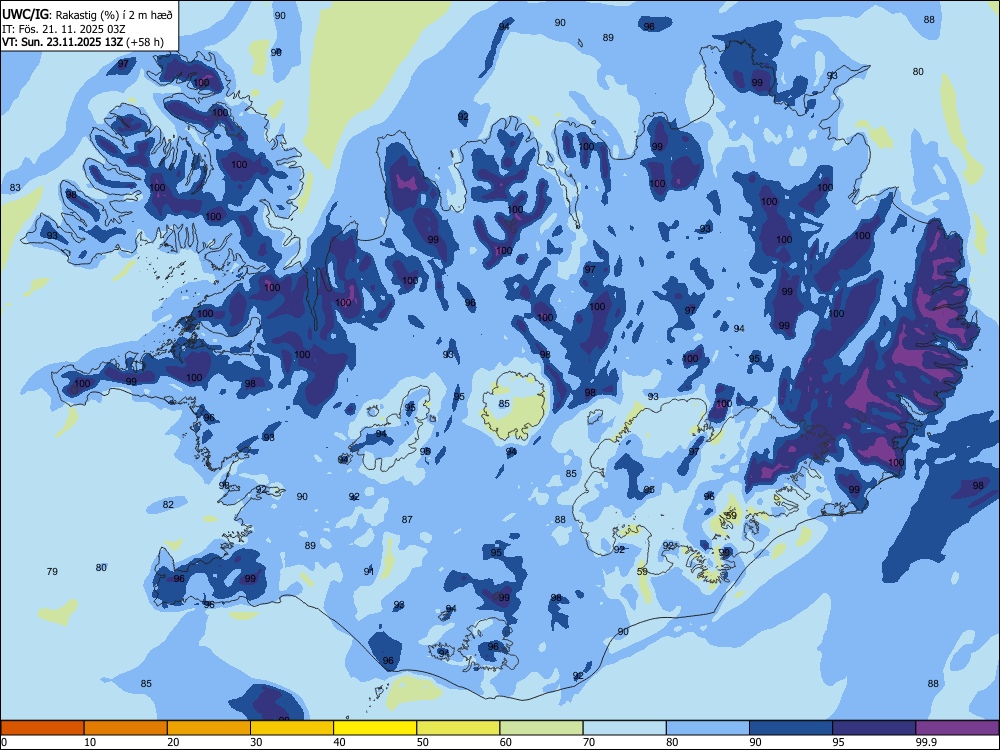
Task: Click the humidity value '91' on the map
Action: [369, 571]
